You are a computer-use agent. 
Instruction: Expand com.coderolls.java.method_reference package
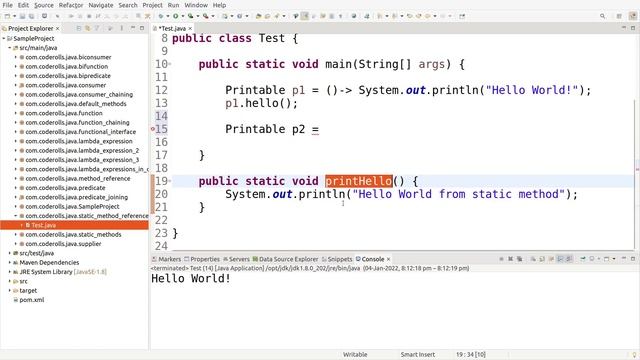pyautogui.click(x=16, y=178)
